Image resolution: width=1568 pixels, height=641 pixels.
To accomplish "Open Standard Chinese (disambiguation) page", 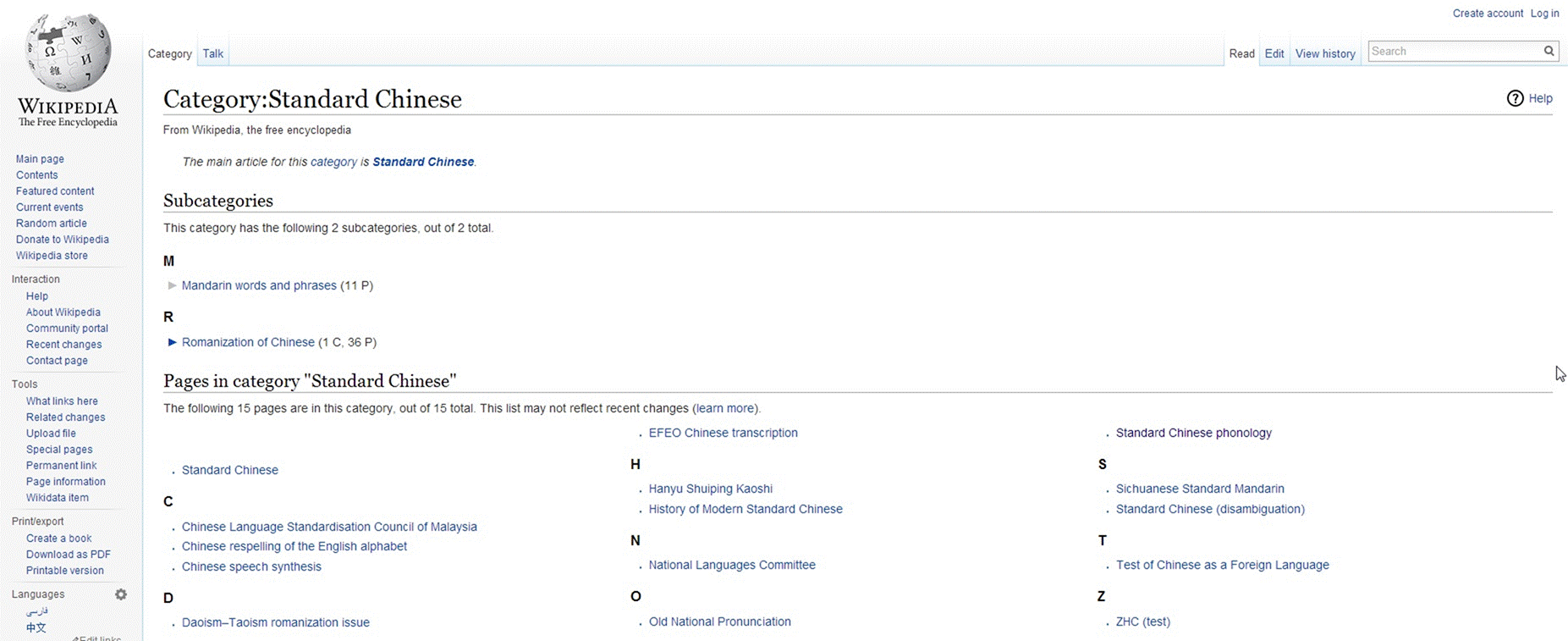I will pos(1210,509).
